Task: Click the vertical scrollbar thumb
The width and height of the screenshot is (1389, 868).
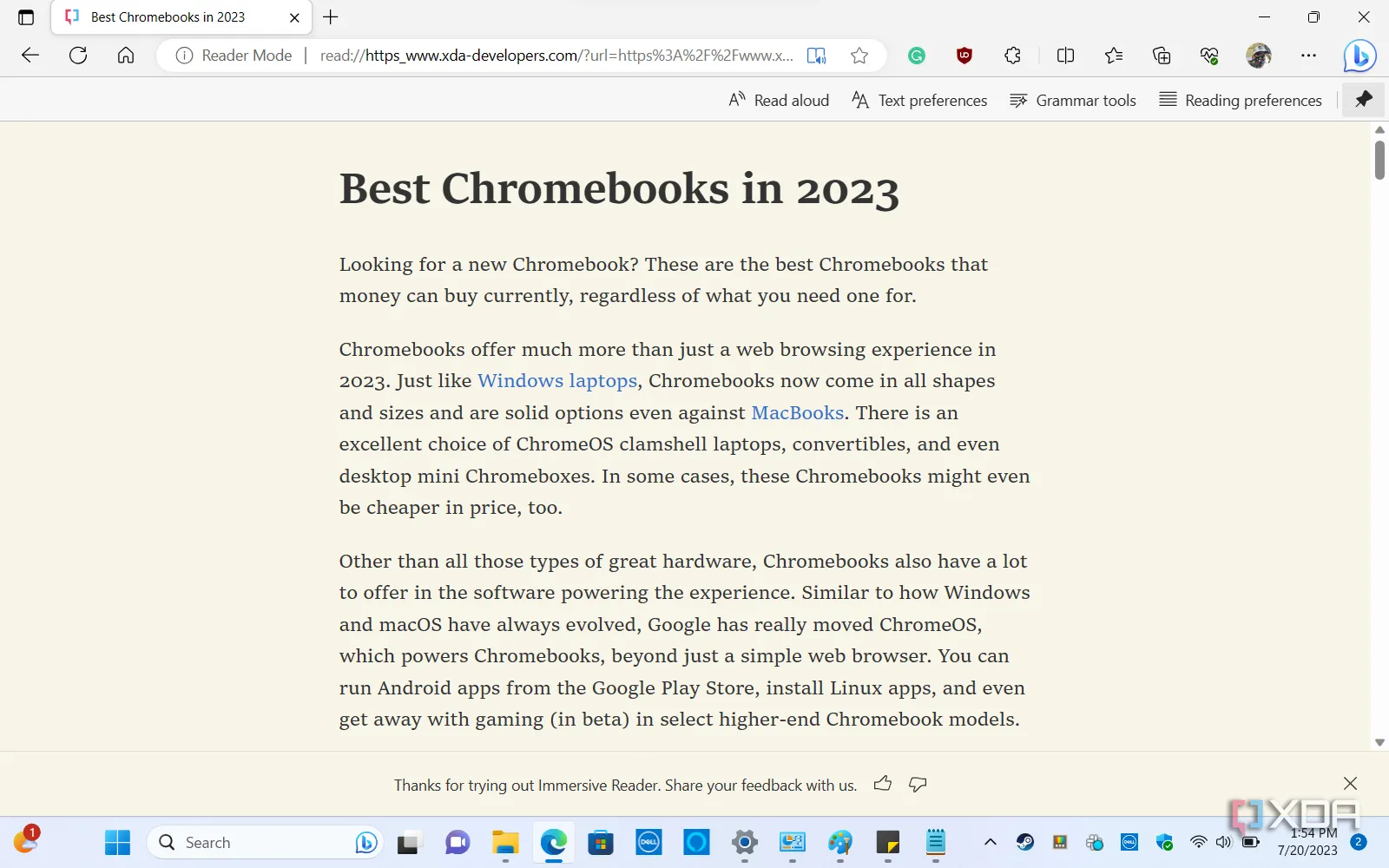Action: click(x=1379, y=160)
